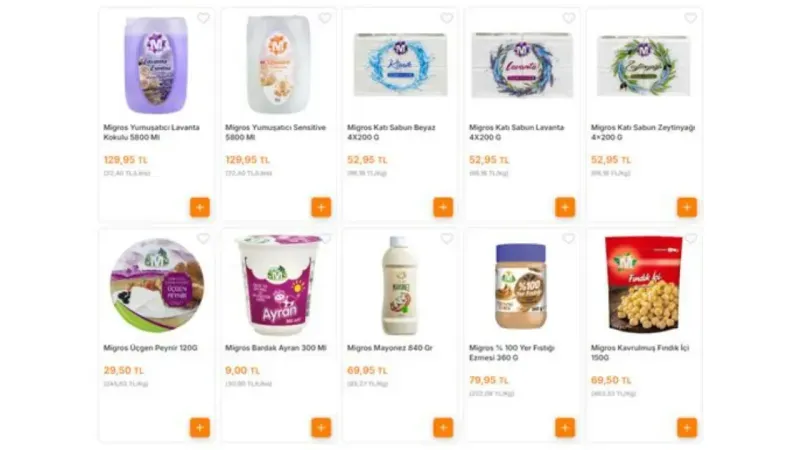Add Migros Yumuşatıcı Sensitive to cart
The width and height of the screenshot is (800, 450).
pos(321,207)
